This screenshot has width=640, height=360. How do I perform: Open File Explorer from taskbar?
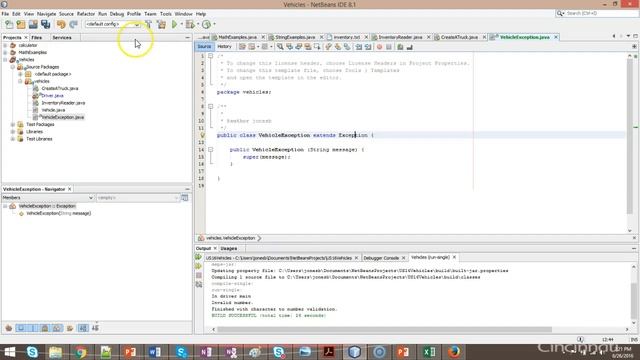[x=56, y=352]
